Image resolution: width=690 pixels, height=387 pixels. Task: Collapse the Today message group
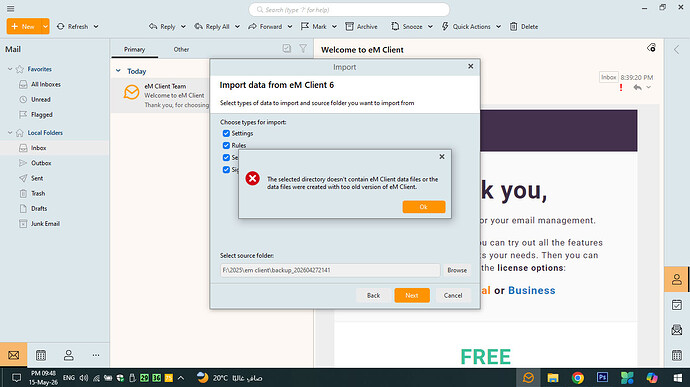(118, 71)
